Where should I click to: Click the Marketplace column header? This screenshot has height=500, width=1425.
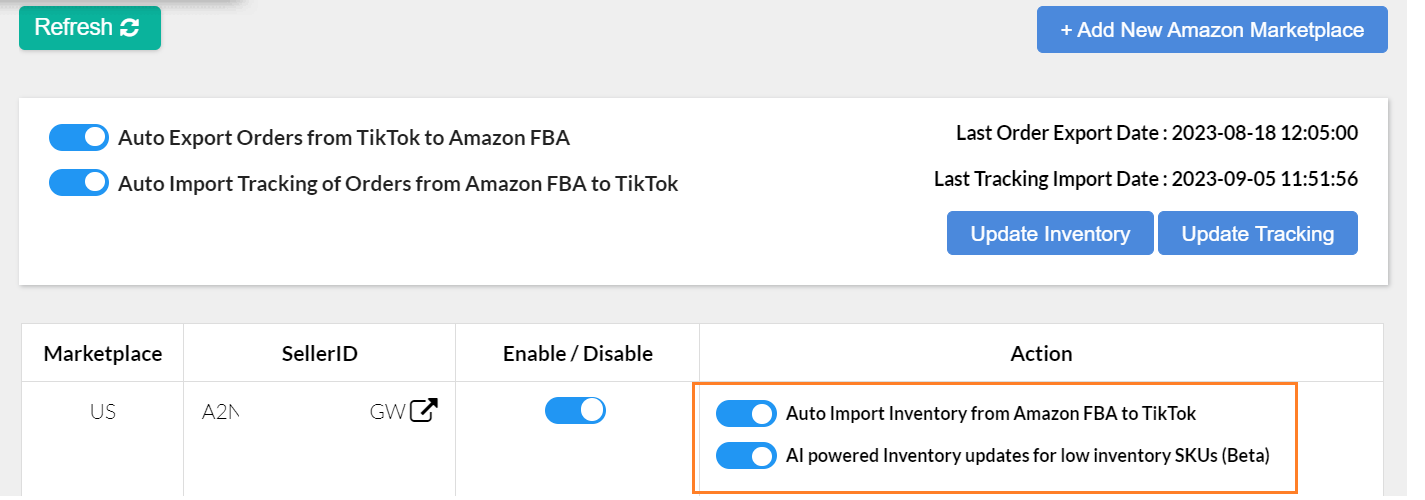click(102, 353)
